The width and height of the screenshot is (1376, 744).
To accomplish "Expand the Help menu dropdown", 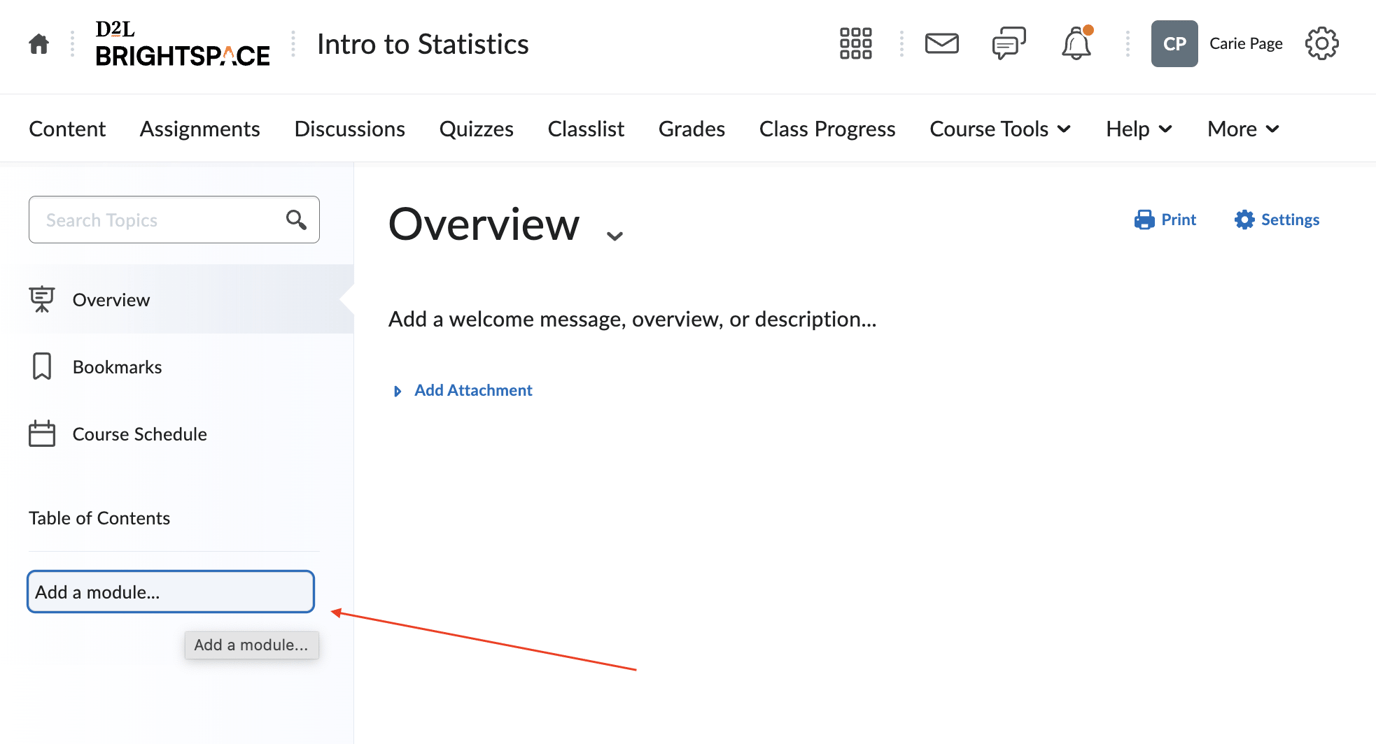I will pos(1138,129).
